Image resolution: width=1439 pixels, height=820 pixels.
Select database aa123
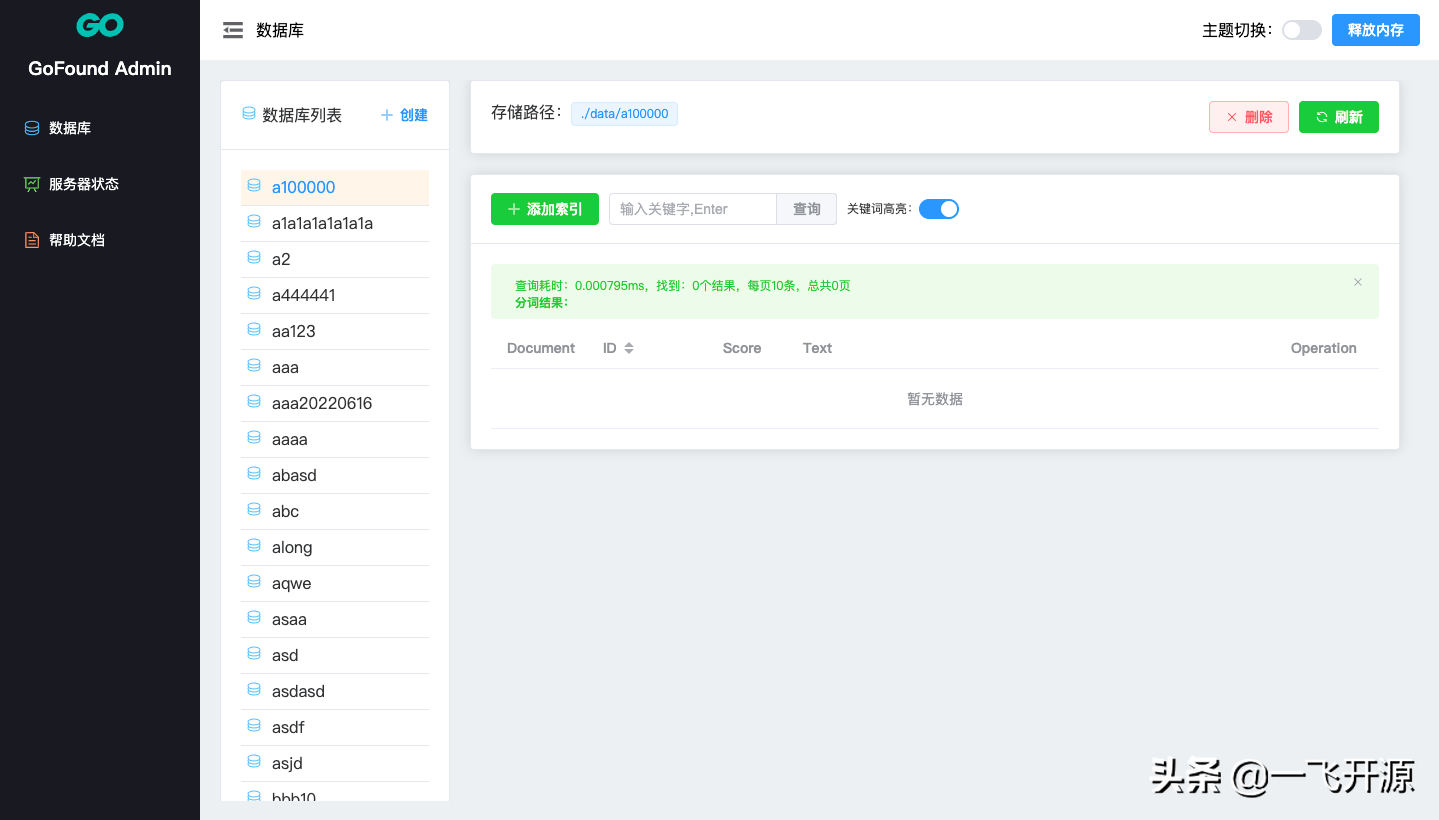click(335, 331)
